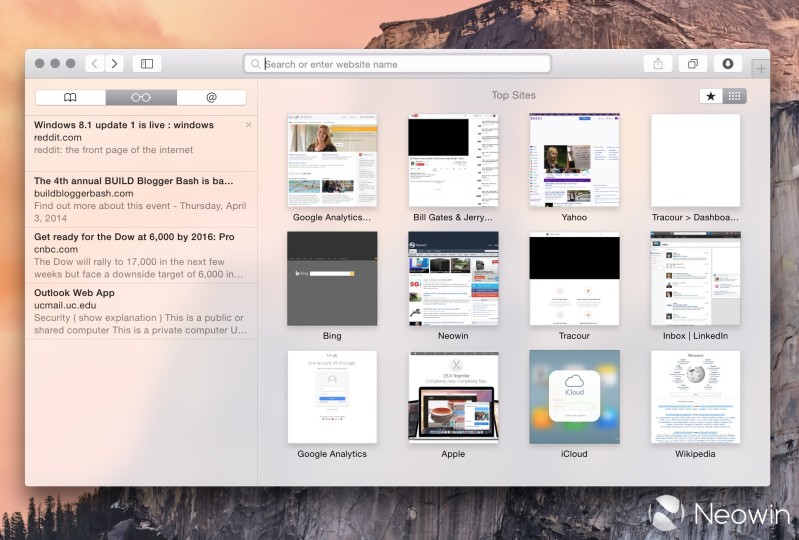
Task: Open the Share sheet icon
Action: pos(657,64)
